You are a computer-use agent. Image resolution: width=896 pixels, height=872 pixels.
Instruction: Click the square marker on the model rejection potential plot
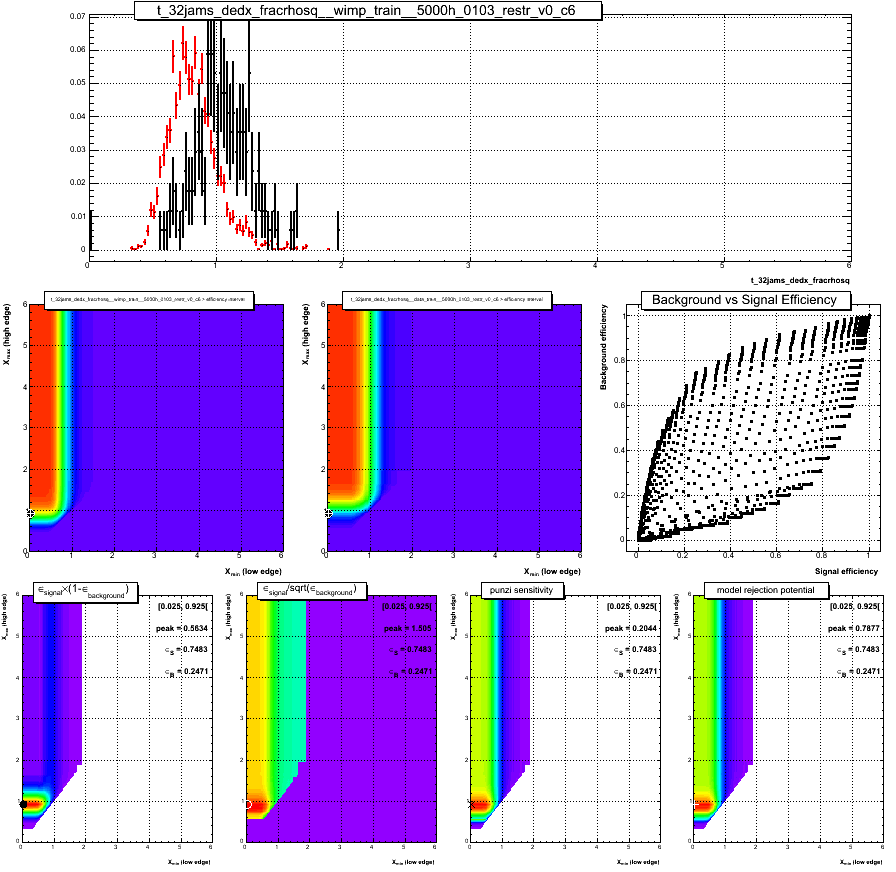tap(695, 804)
